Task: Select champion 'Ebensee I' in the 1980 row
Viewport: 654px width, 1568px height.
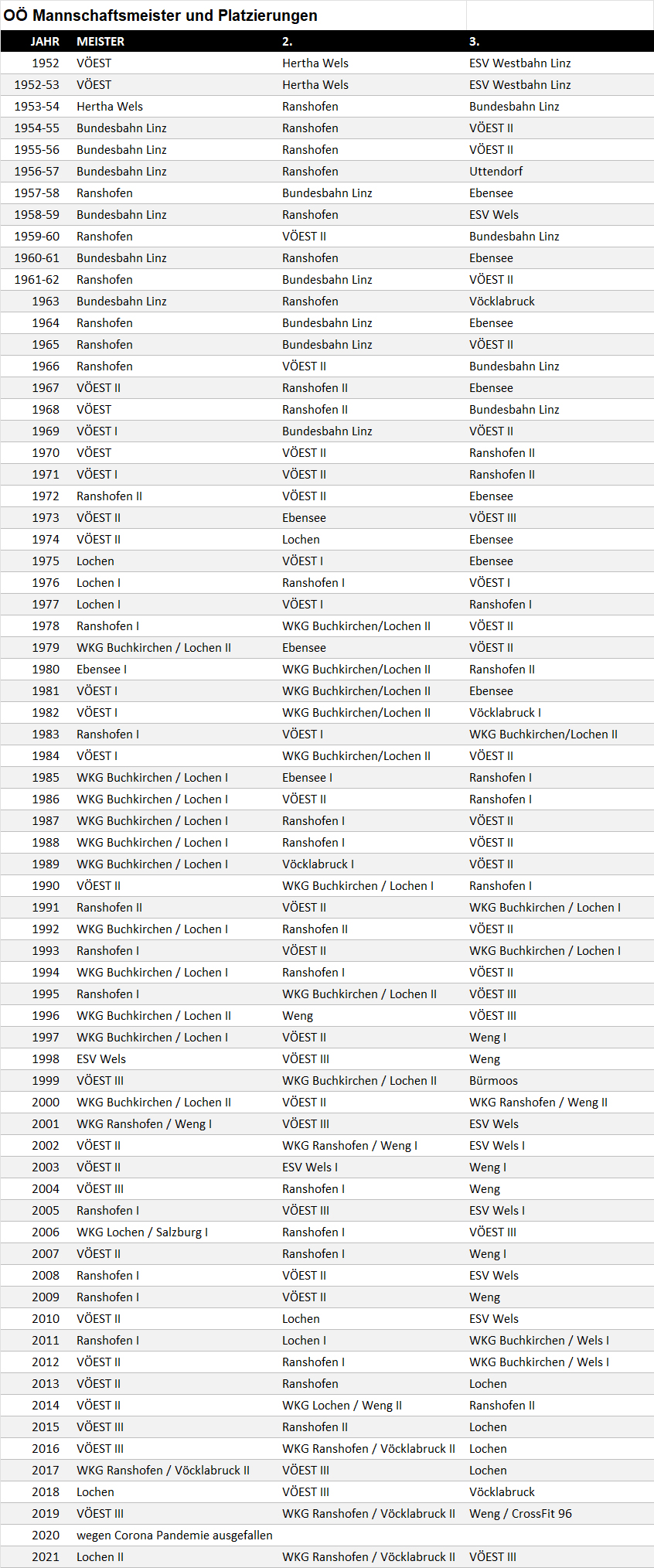Action: 101,670
